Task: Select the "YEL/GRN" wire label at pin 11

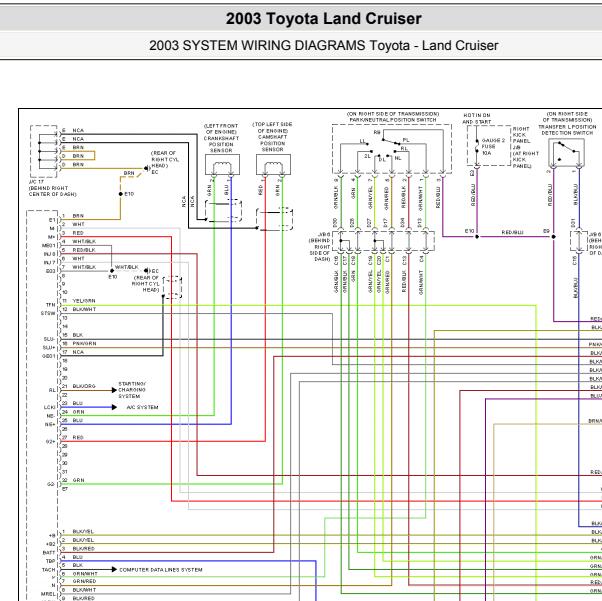Action: [84, 301]
